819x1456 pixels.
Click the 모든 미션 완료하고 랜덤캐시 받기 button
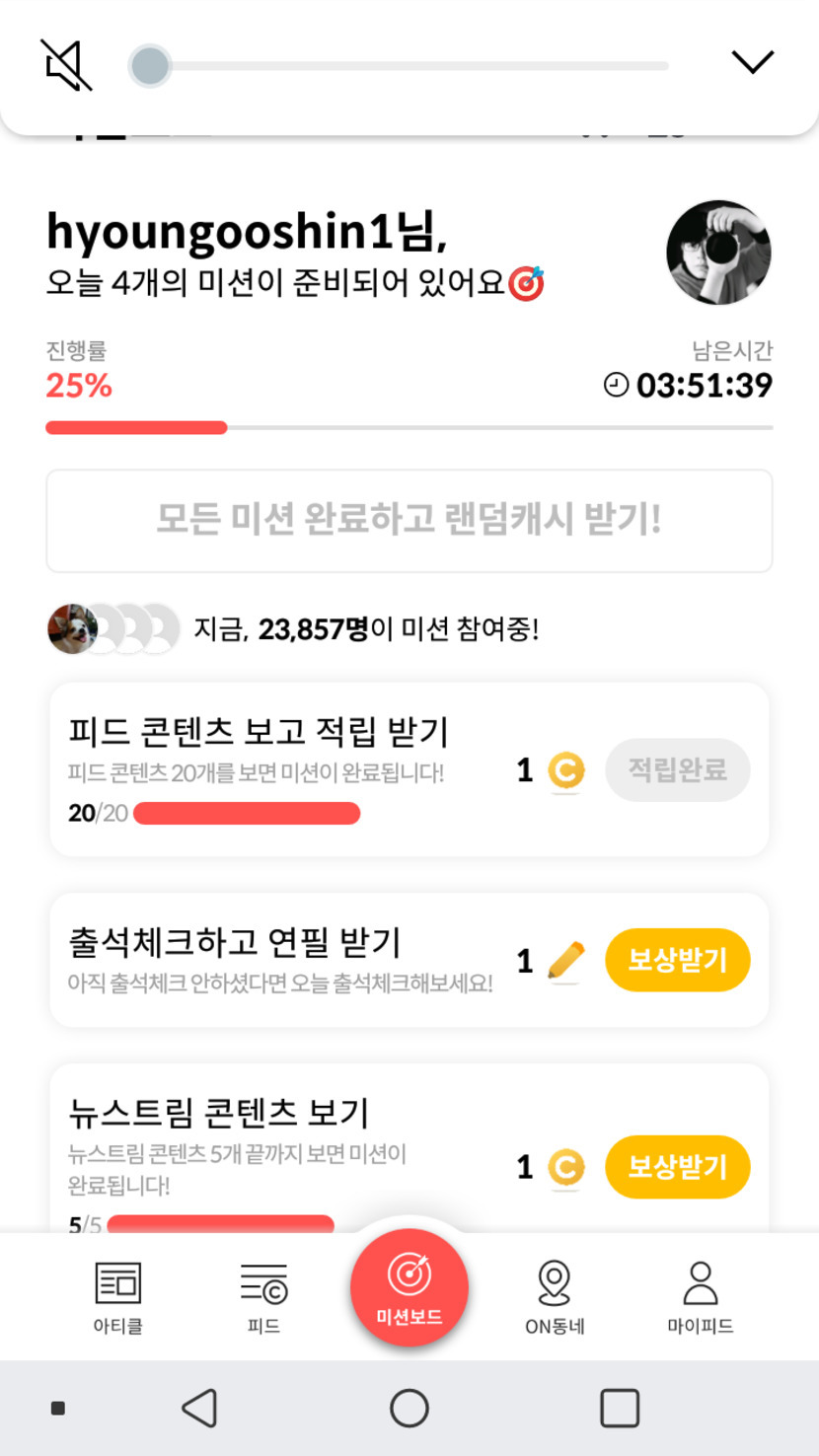coord(409,520)
